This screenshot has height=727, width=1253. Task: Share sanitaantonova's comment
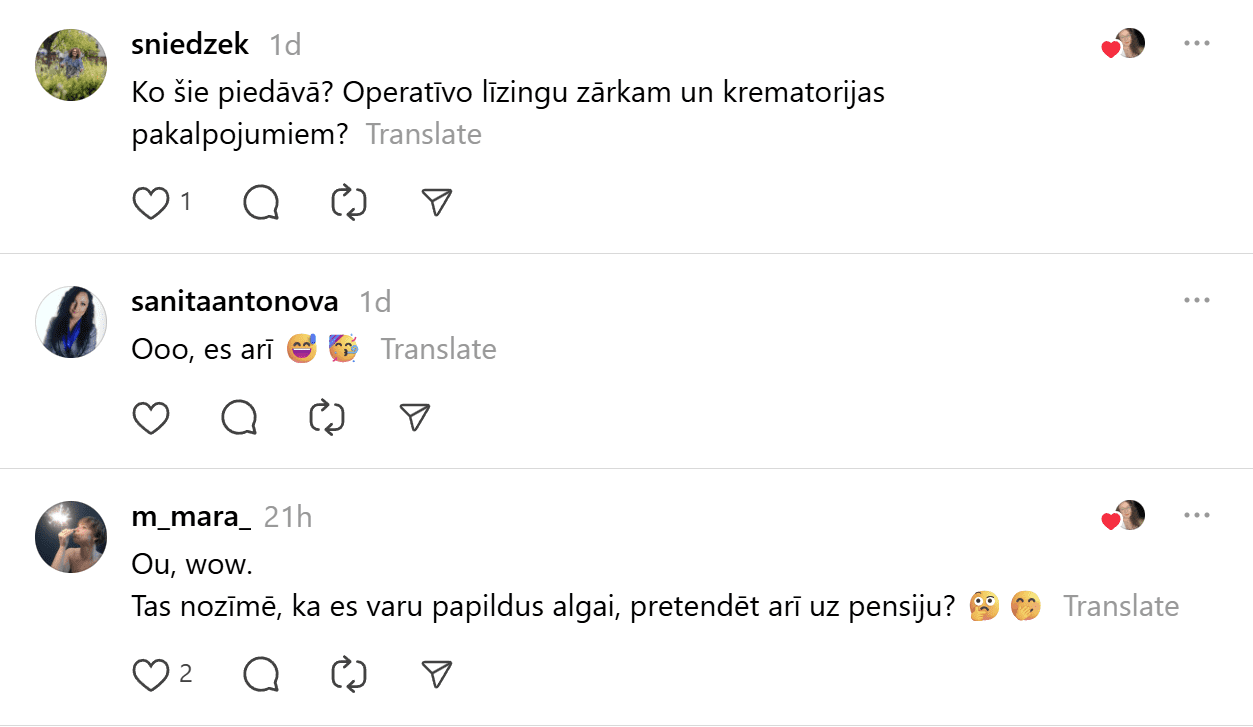[x=415, y=417]
